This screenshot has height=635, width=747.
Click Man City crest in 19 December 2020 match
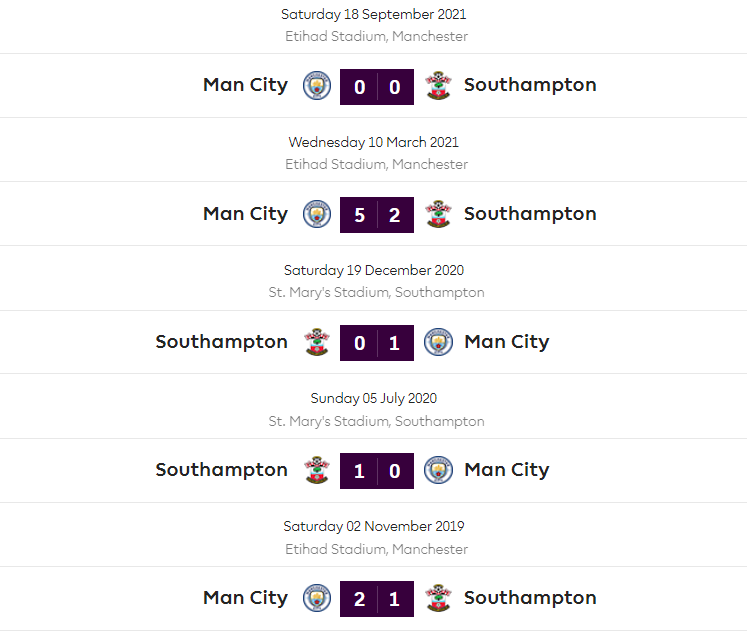tap(438, 342)
